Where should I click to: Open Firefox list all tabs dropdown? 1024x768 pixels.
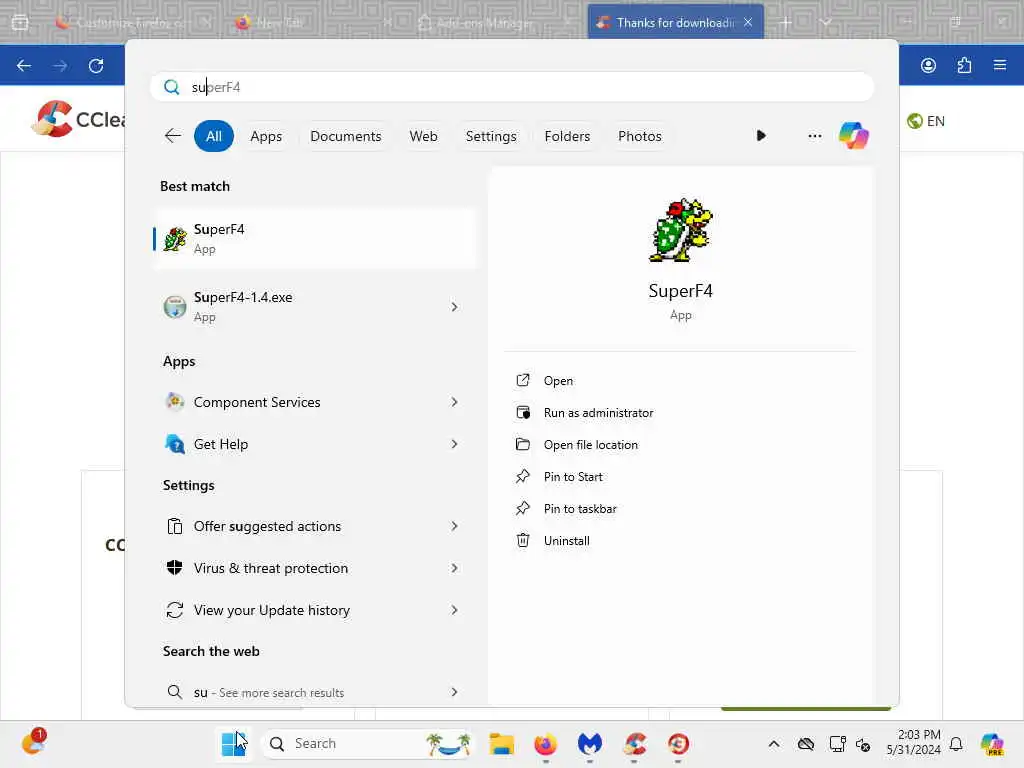pos(826,22)
